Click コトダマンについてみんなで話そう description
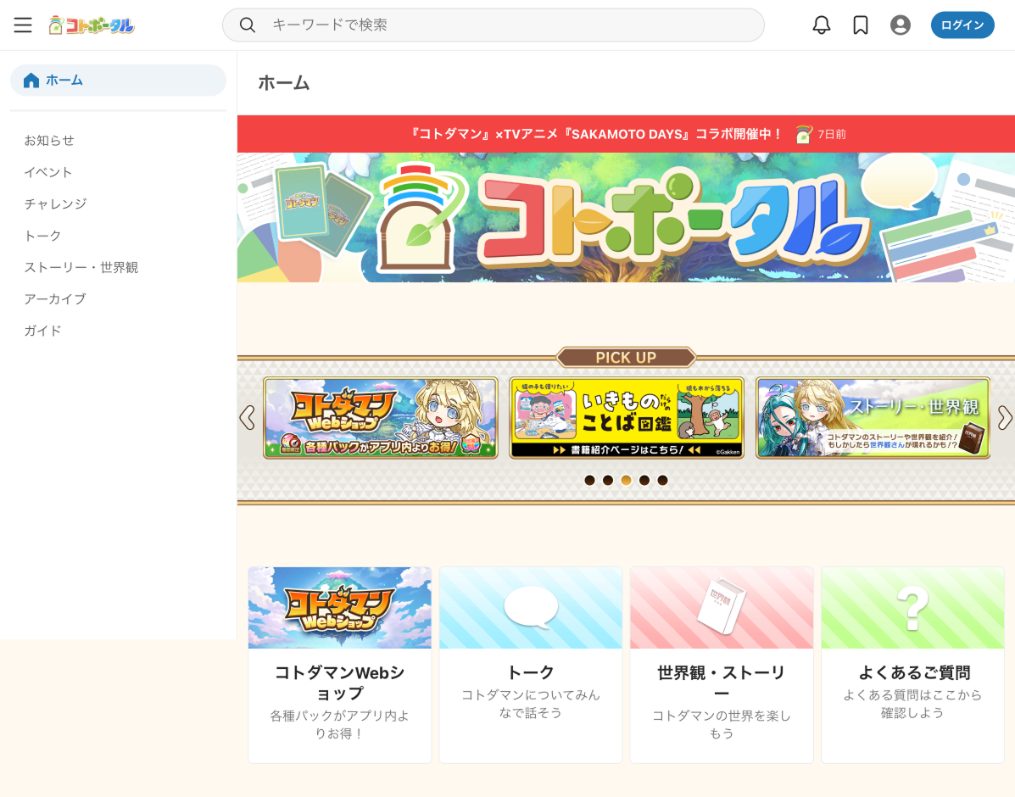Image resolution: width=1015 pixels, height=797 pixels. (531, 704)
